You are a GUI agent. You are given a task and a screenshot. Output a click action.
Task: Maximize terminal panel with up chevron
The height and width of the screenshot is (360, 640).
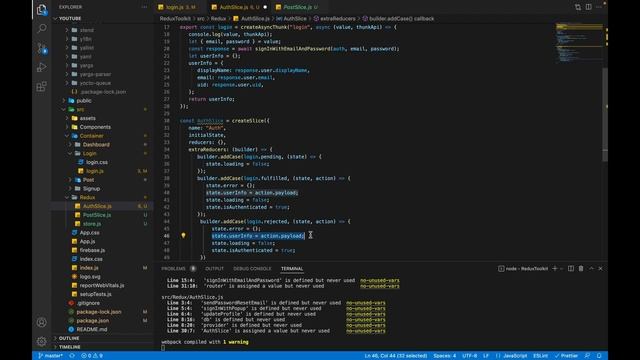591,269
